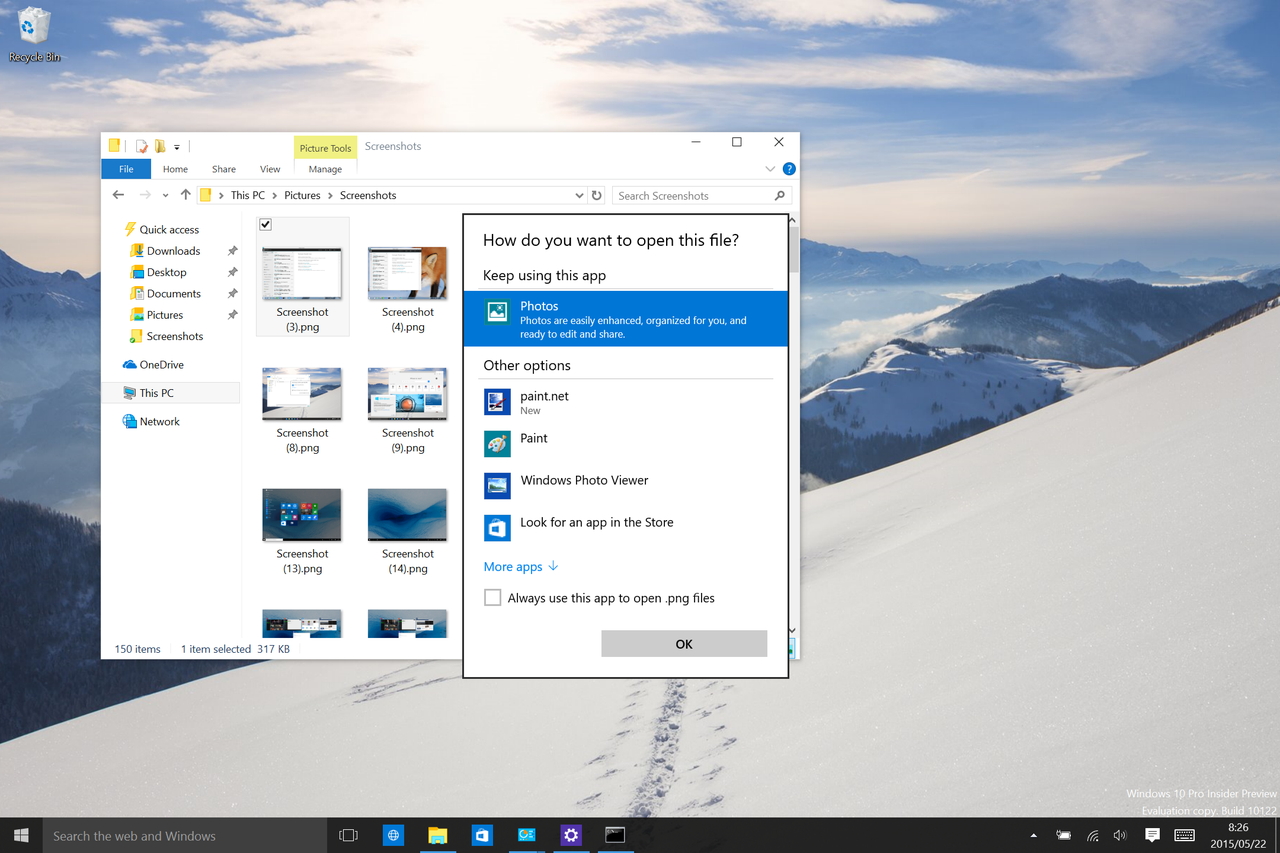Screen dimensions: 1280x853
Task: Open the Action Center notification icon
Action: pos(1152,835)
